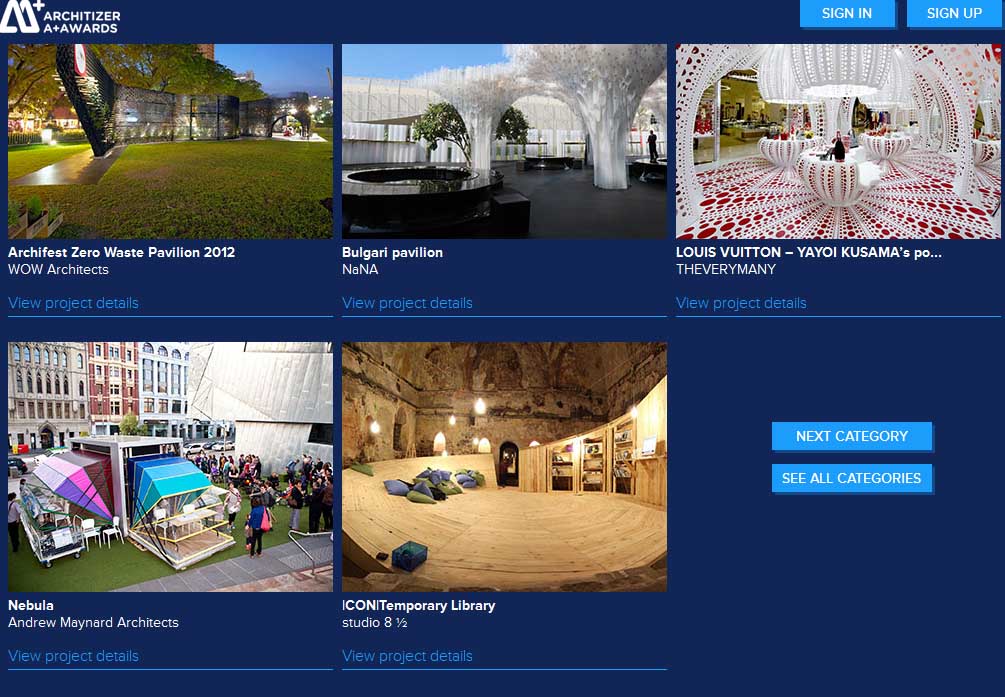
Task: Open the ICON Temporary Library image
Action: click(504, 466)
